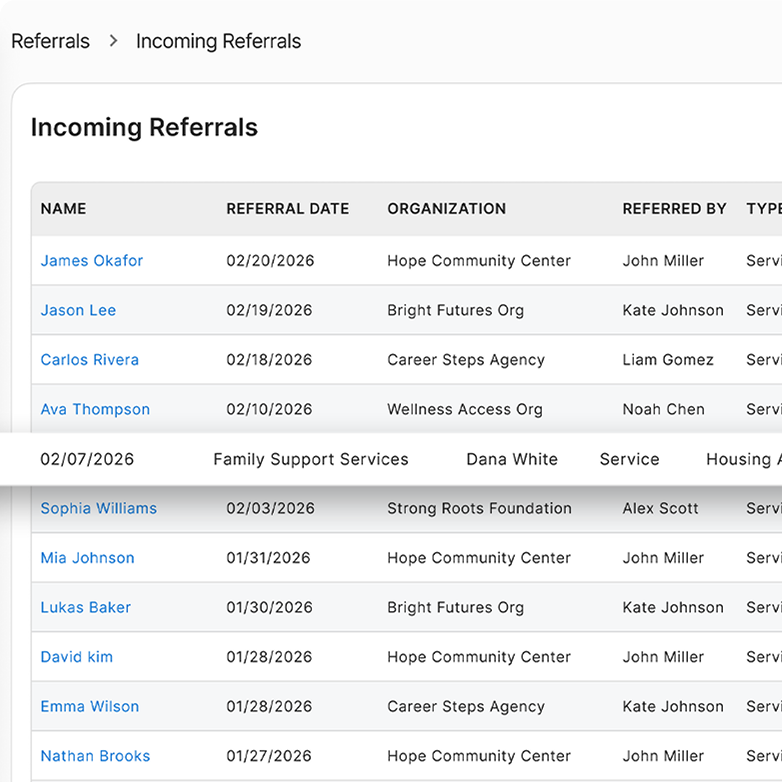Select Emma Wilson's name link
This screenshot has width=782, height=782.
click(x=89, y=706)
